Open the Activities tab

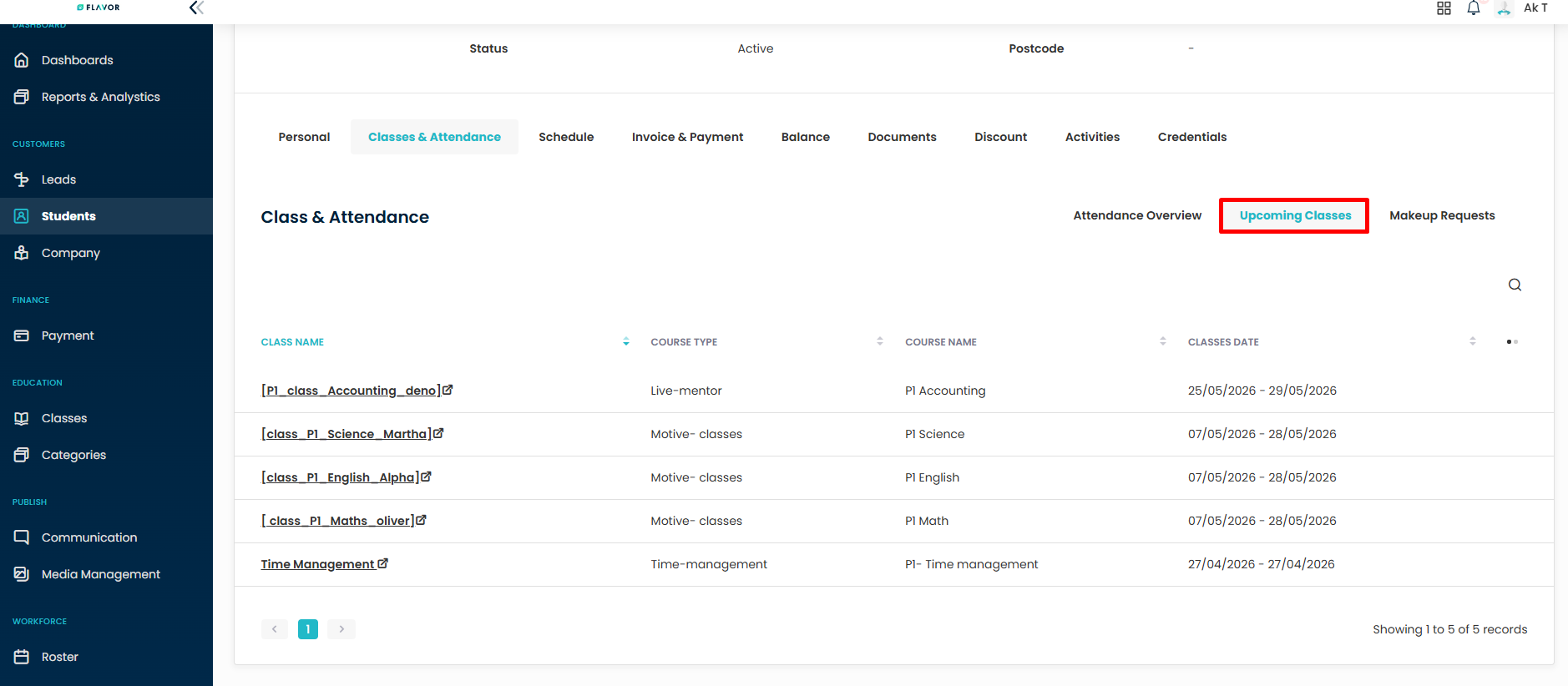pos(1092,137)
